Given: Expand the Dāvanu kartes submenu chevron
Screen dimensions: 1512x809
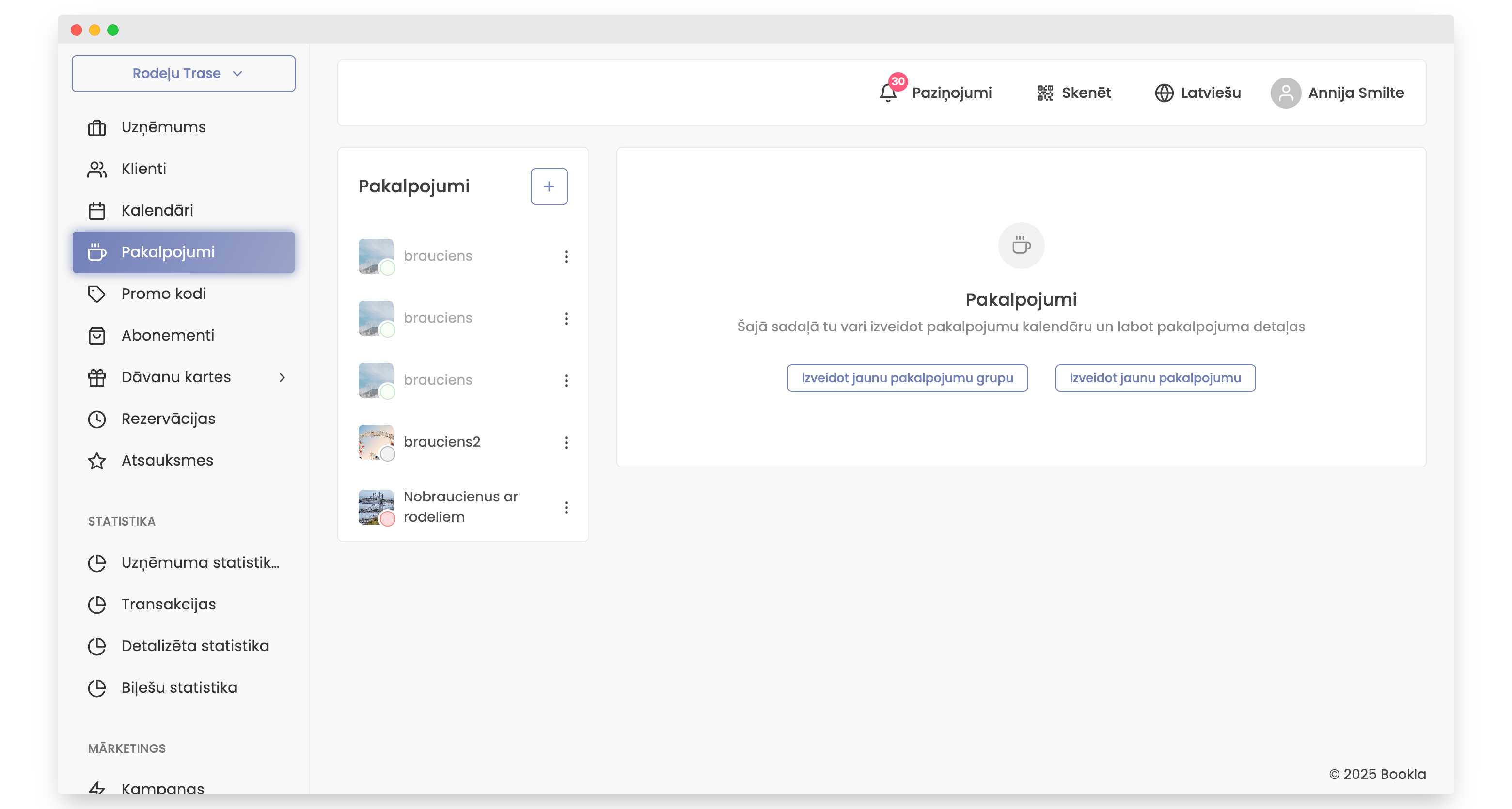Looking at the screenshot, I should 283,377.
